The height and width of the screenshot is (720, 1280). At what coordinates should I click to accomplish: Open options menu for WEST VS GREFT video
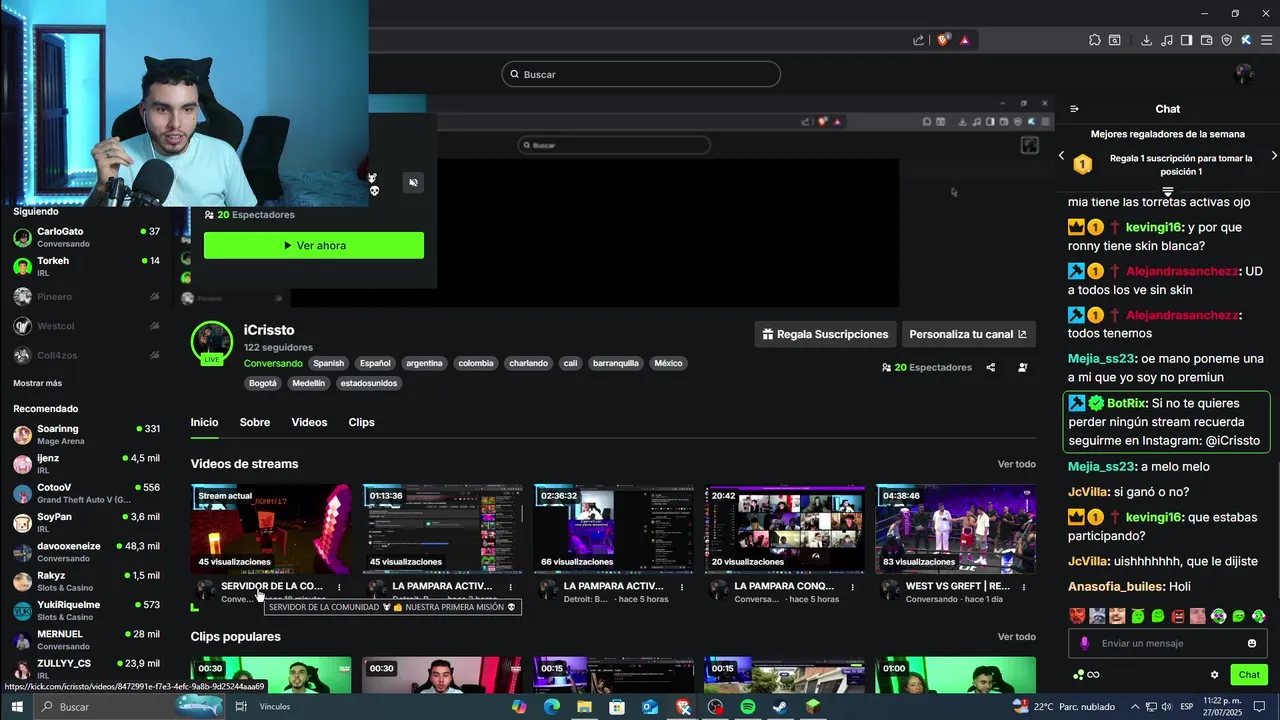point(1025,587)
